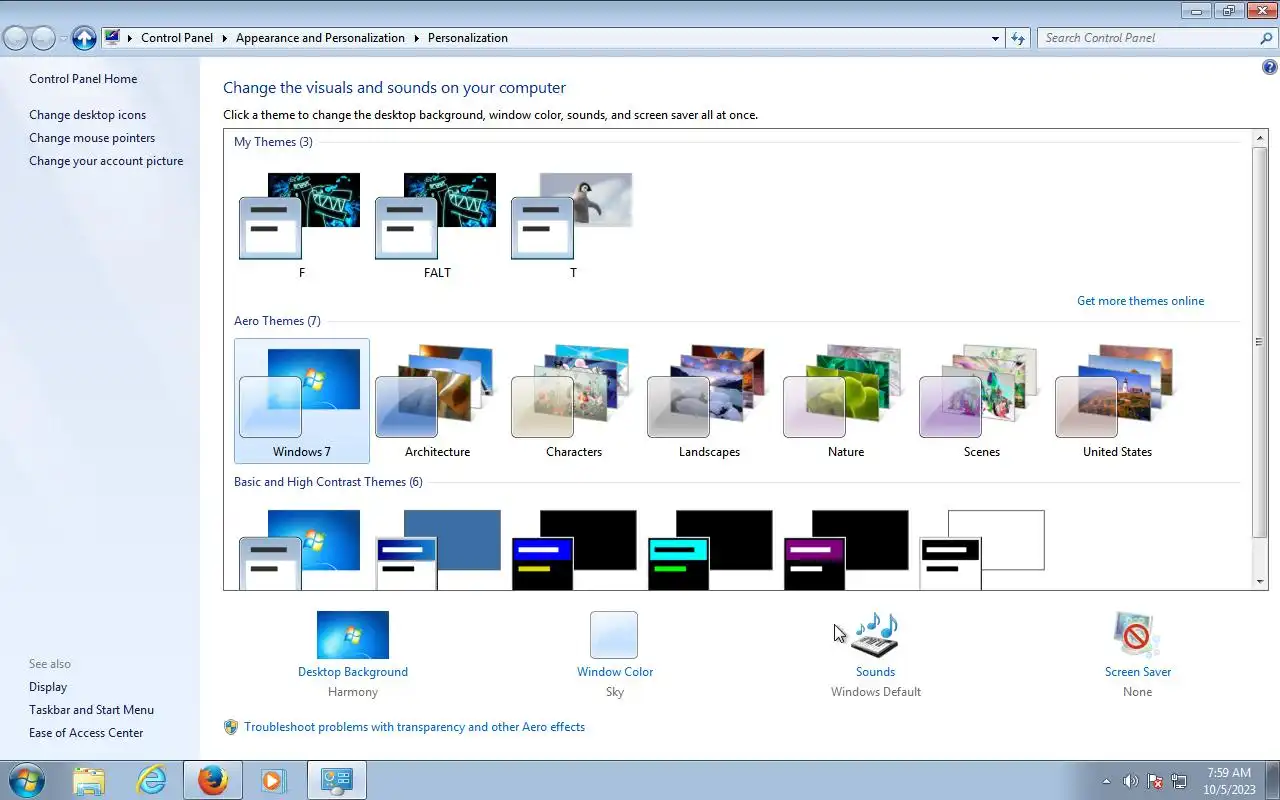Expand the arrow after Control Panel breadcrumb
The height and width of the screenshot is (800, 1280).
click(225, 38)
